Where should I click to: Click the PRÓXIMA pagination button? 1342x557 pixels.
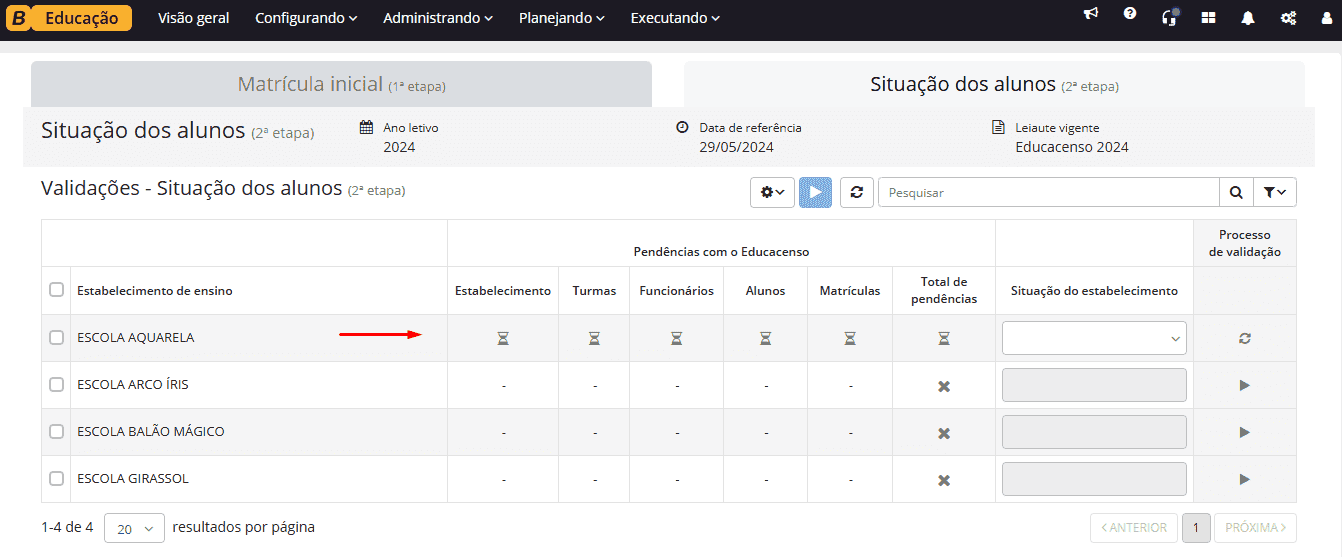coord(1256,528)
